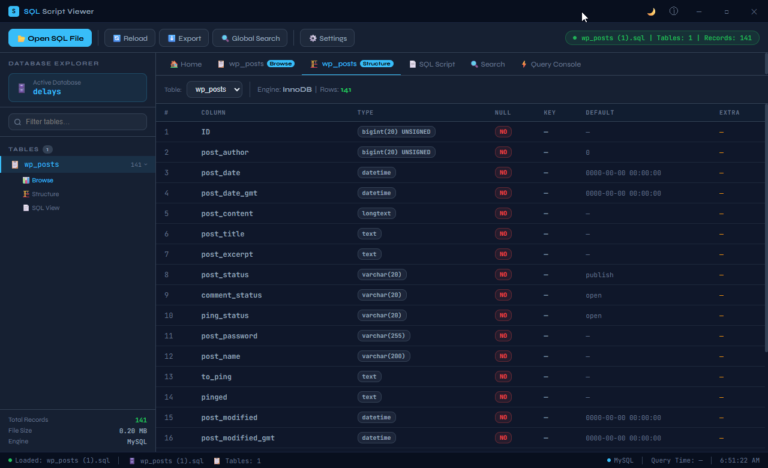The image size is (768, 468).
Task: Click the to_ping column name
Action: click(x=216, y=377)
